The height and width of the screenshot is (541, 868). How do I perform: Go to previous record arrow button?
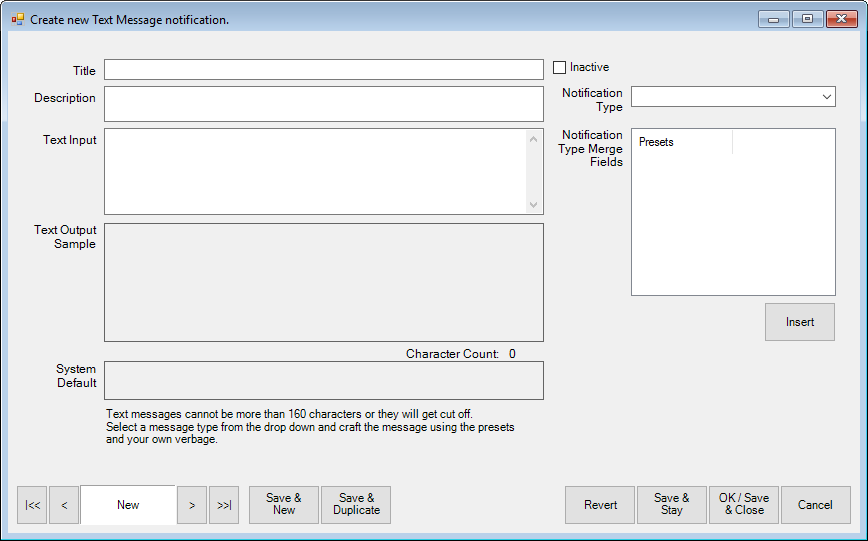pyautogui.click(x=64, y=505)
